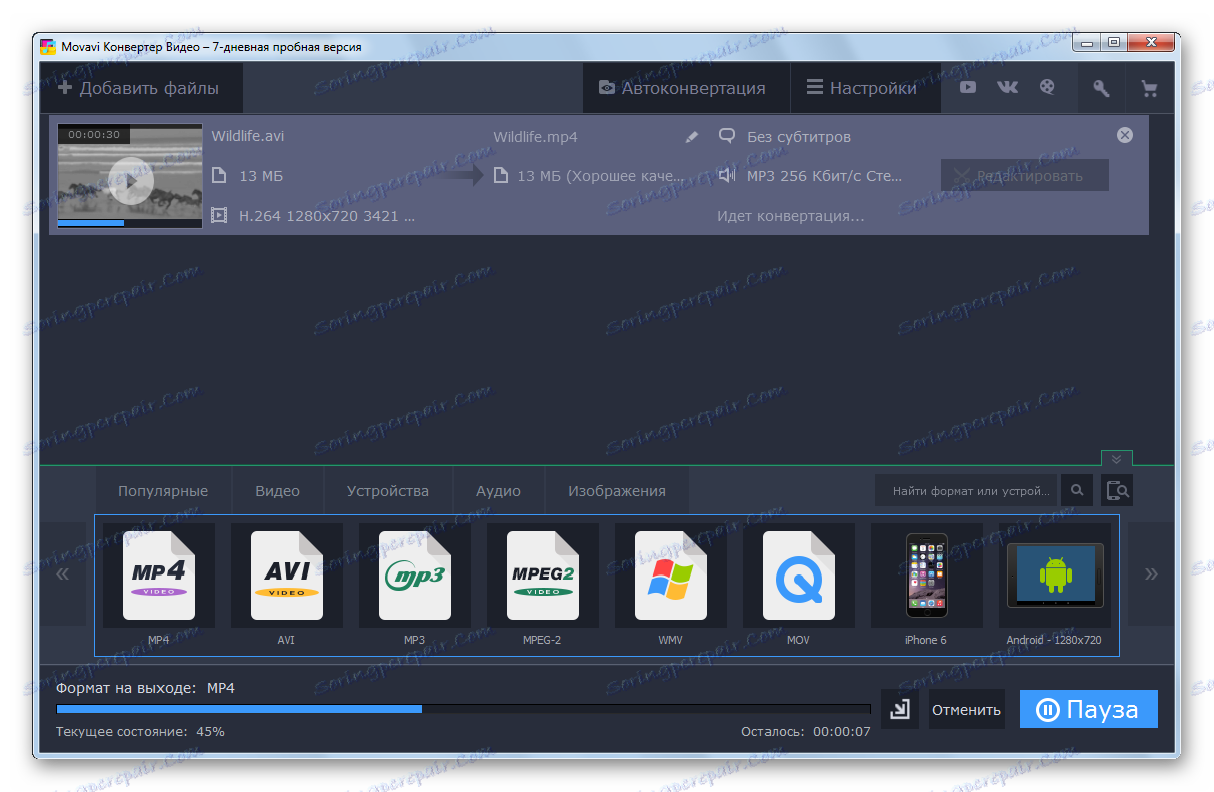
Task: Click the Текущее состояние 45% text
Action: click(140, 732)
